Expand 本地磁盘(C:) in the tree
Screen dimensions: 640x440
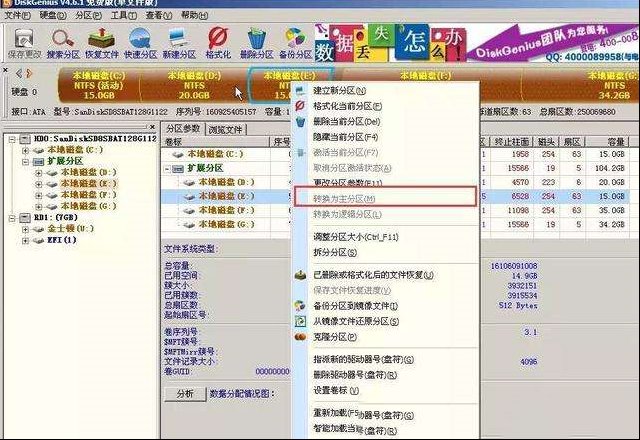(x=25, y=150)
